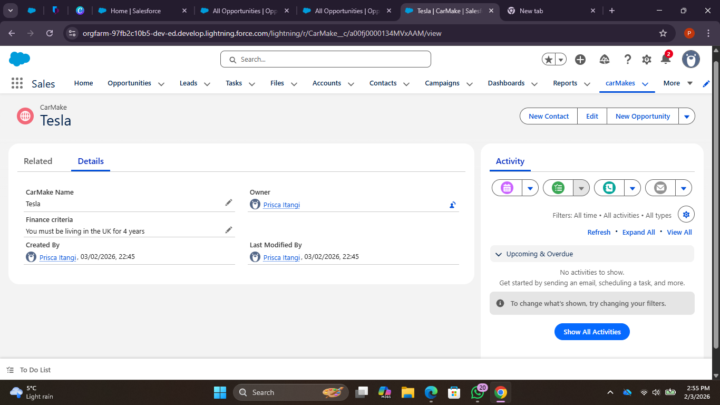This screenshot has height=405, width=720.
Task: Open Windows Start menu
Action: 220,392
